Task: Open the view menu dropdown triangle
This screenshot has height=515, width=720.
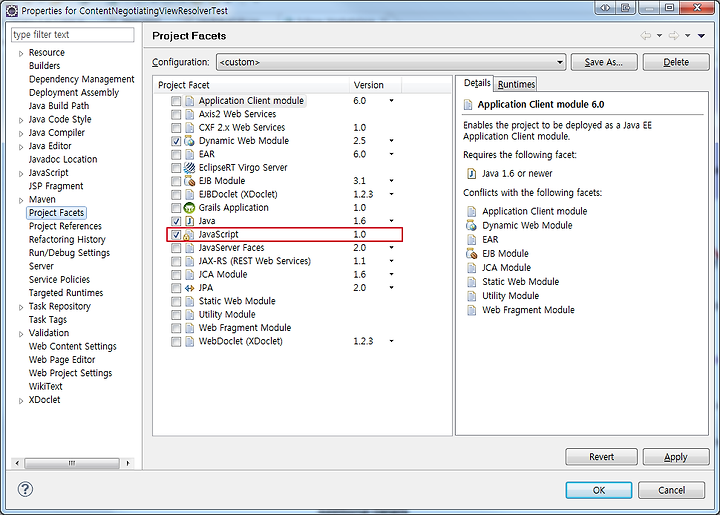Action: (x=701, y=35)
